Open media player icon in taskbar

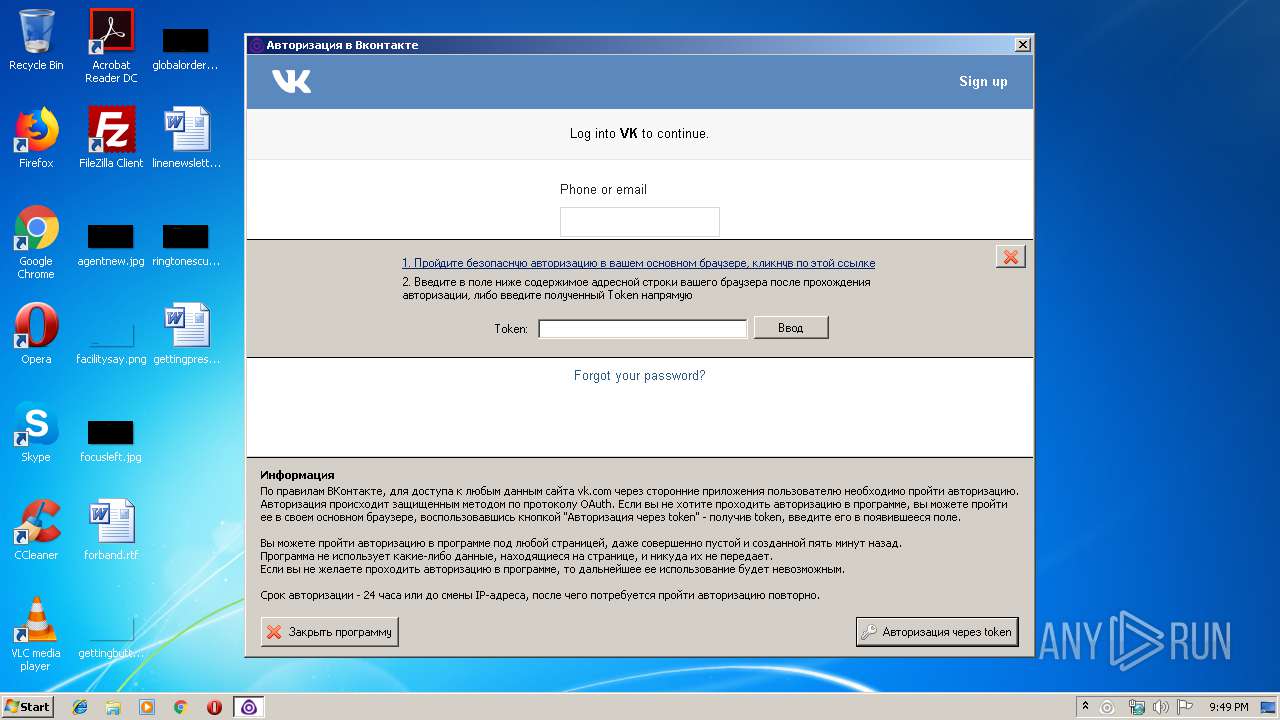click(147, 707)
